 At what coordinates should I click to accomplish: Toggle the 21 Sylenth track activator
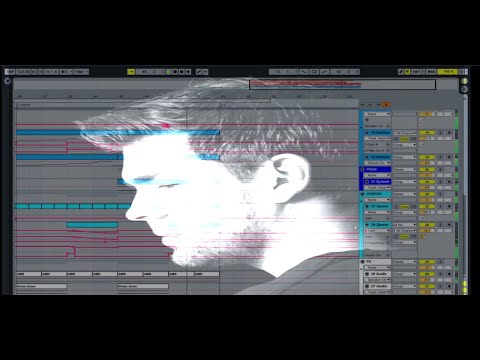pyautogui.click(x=427, y=182)
